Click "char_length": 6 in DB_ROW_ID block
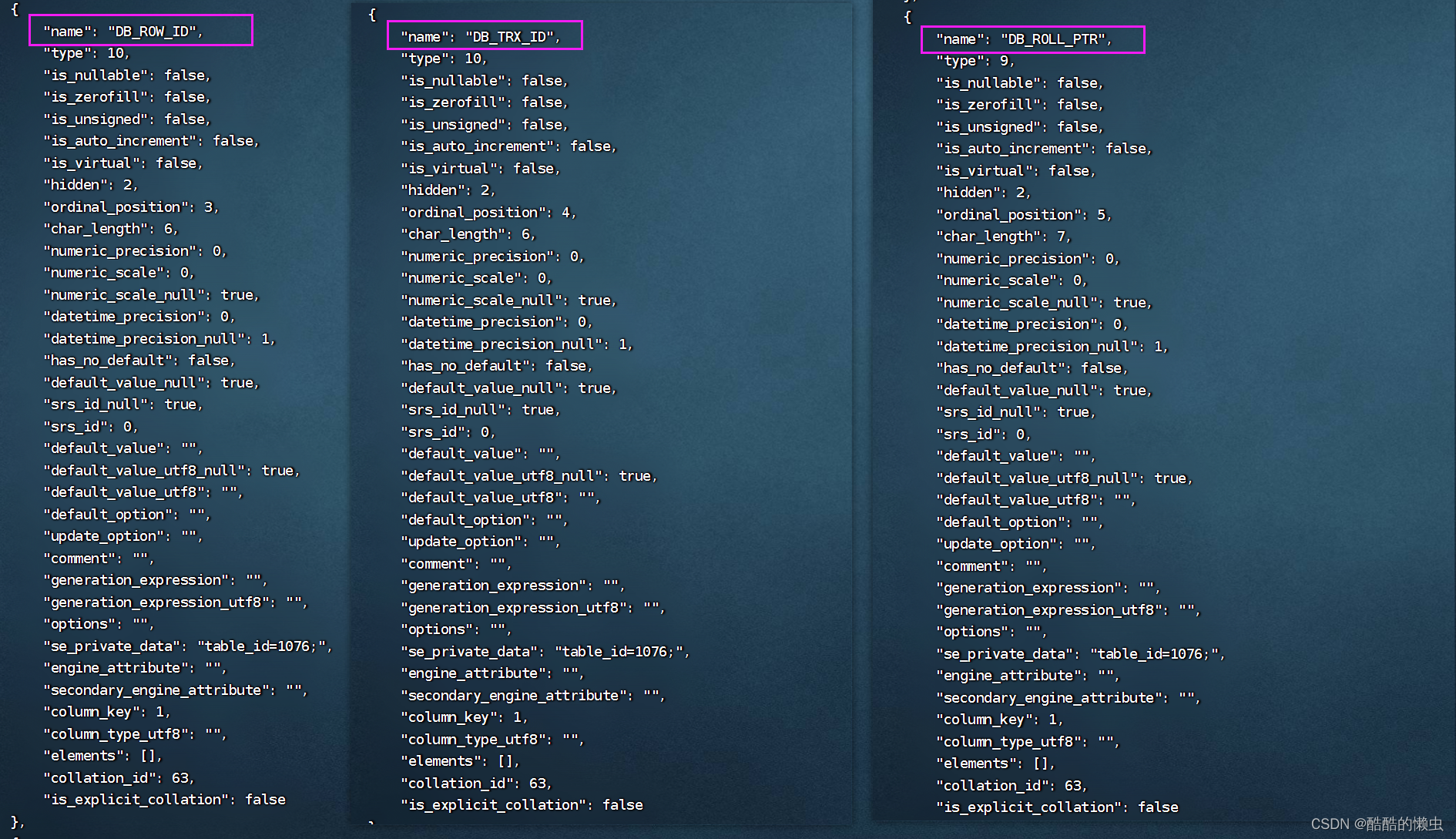The width and height of the screenshot is (1456, 839). tap(111, 229)
